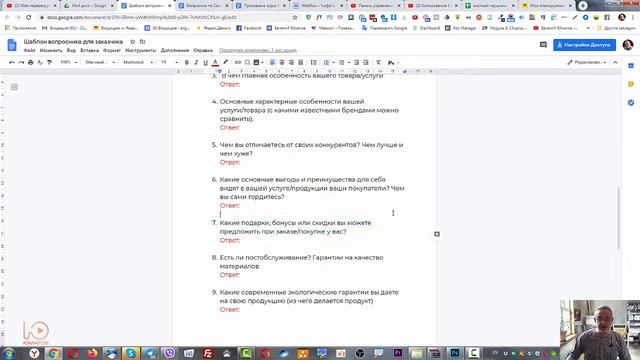Collapse the menus with the chevron
The image size is (640, 360).
615,62
